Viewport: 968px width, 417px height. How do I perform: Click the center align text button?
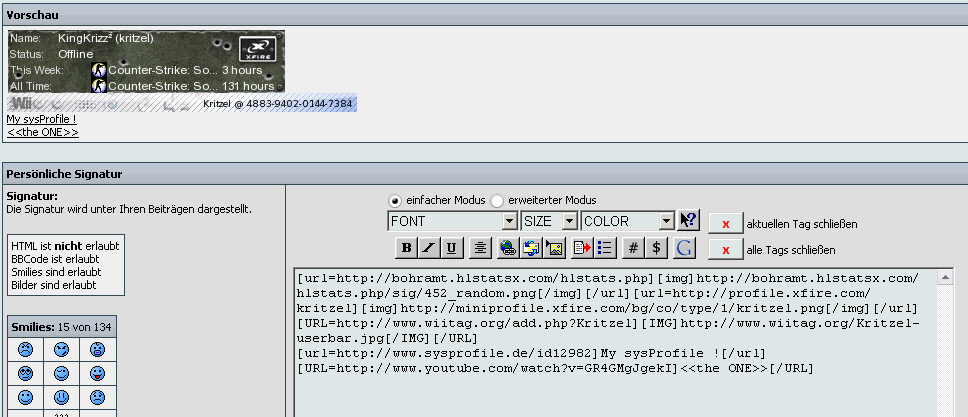[x=480, y=248]
